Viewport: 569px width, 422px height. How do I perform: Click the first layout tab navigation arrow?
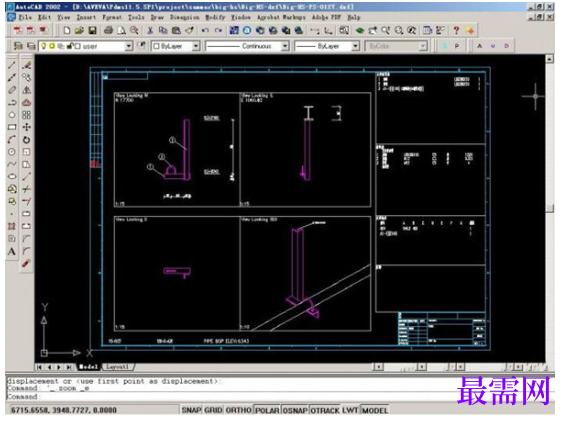(x=40, y=367)
